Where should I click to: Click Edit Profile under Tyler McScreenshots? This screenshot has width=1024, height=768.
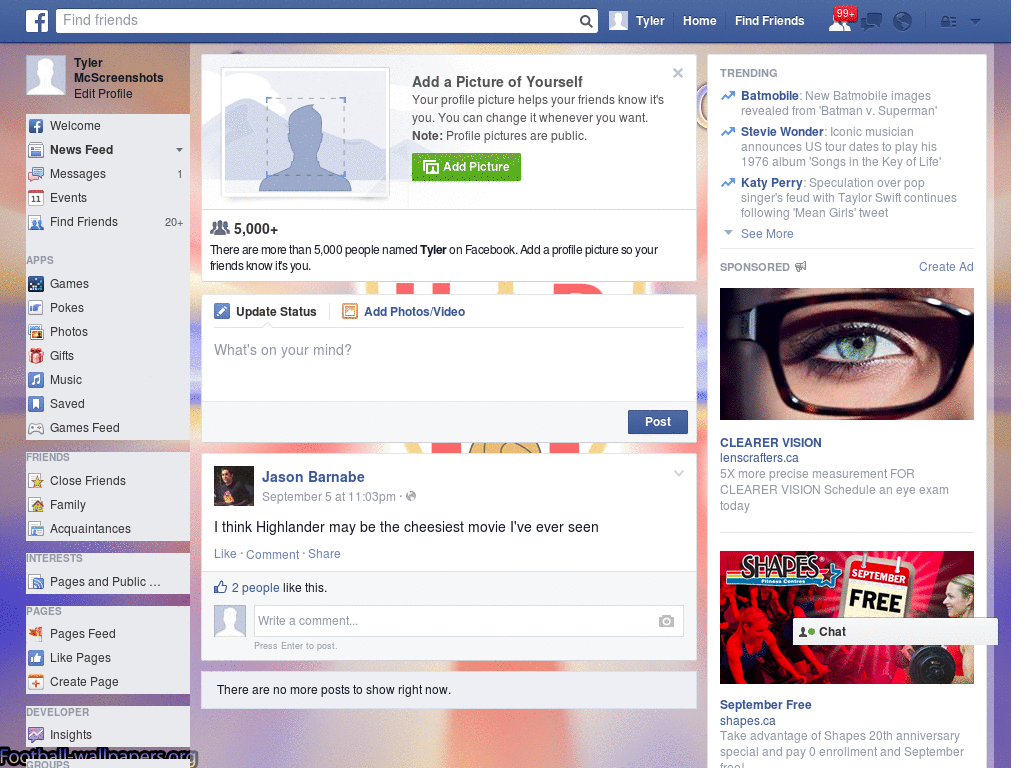point(103,94)
